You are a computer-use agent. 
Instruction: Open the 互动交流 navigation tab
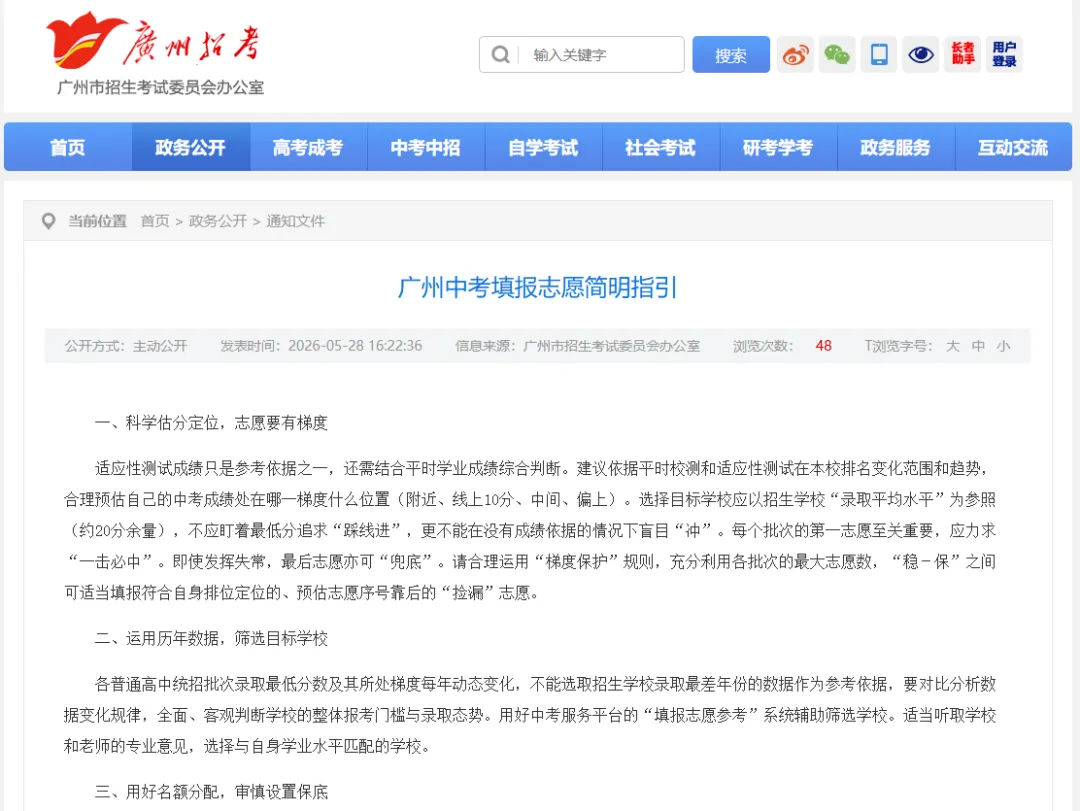click(x=1013, y=147)
